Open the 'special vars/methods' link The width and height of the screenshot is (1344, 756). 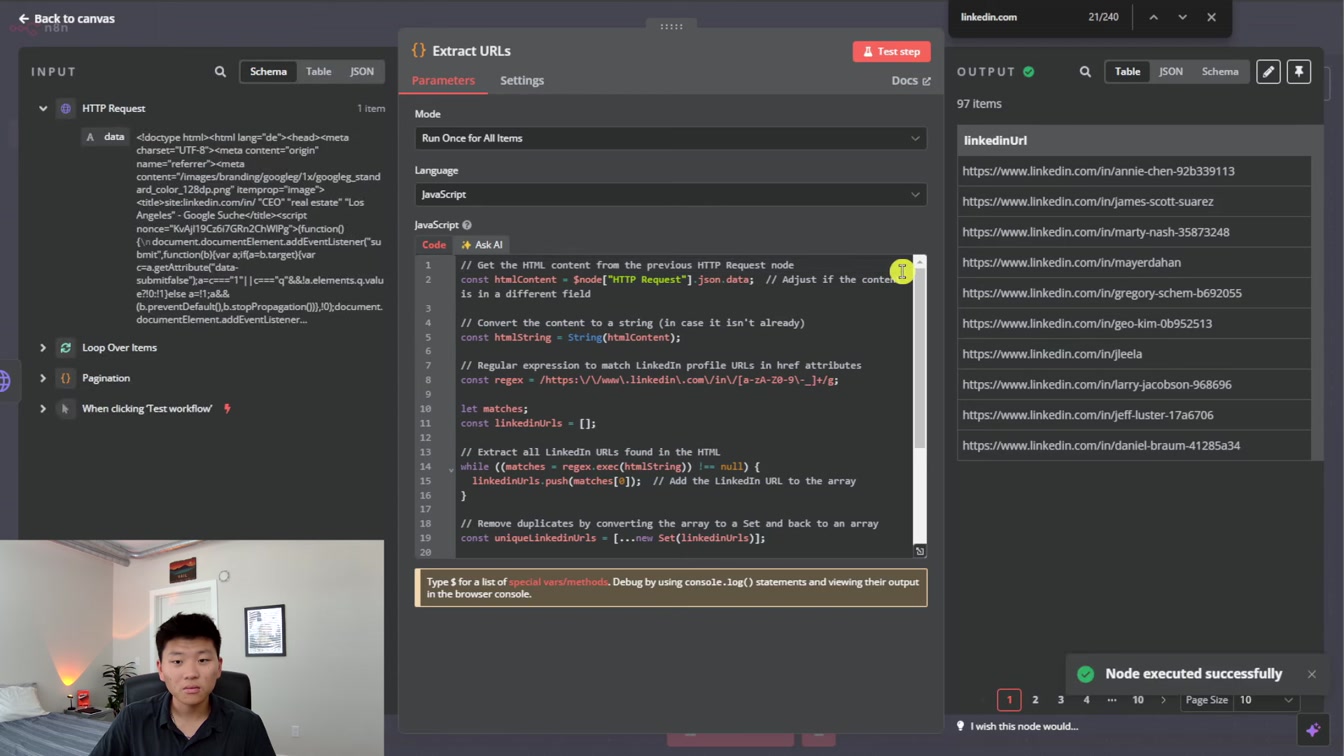[x=558, y=582]
